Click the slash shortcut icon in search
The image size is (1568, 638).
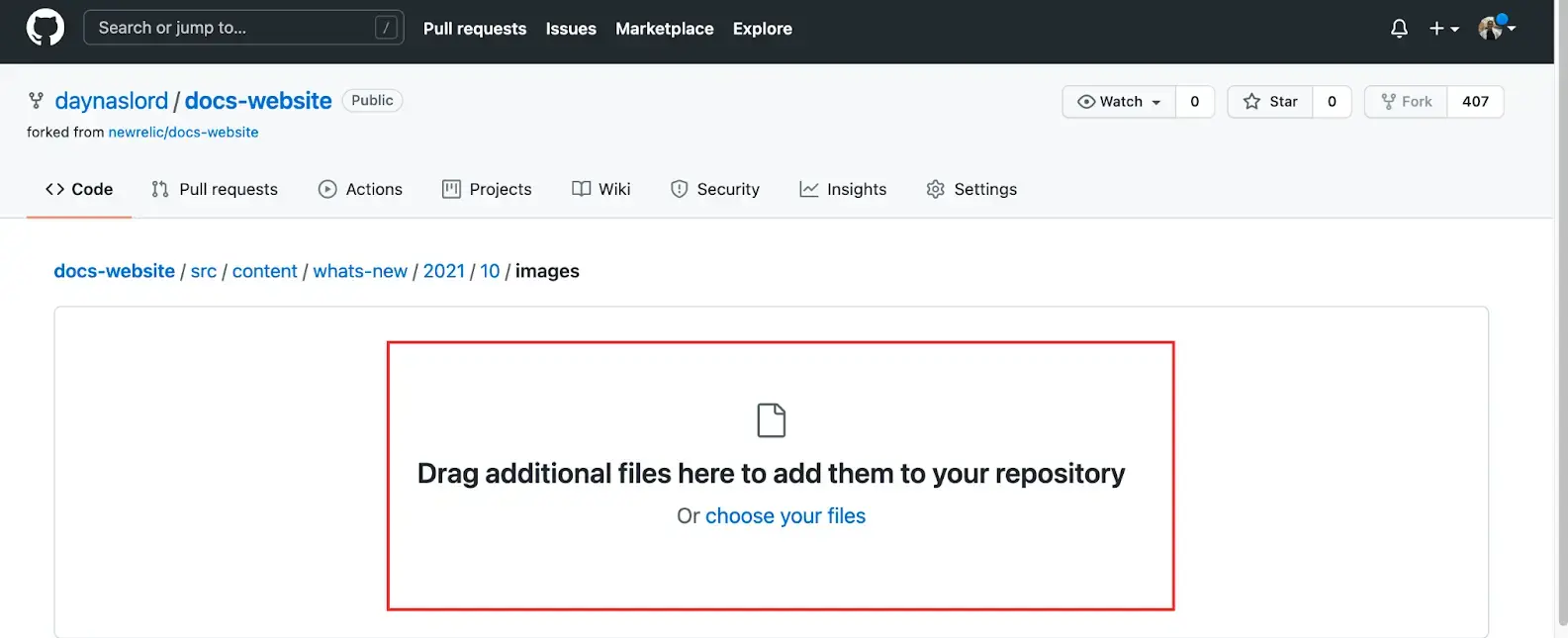coord(386,28)
